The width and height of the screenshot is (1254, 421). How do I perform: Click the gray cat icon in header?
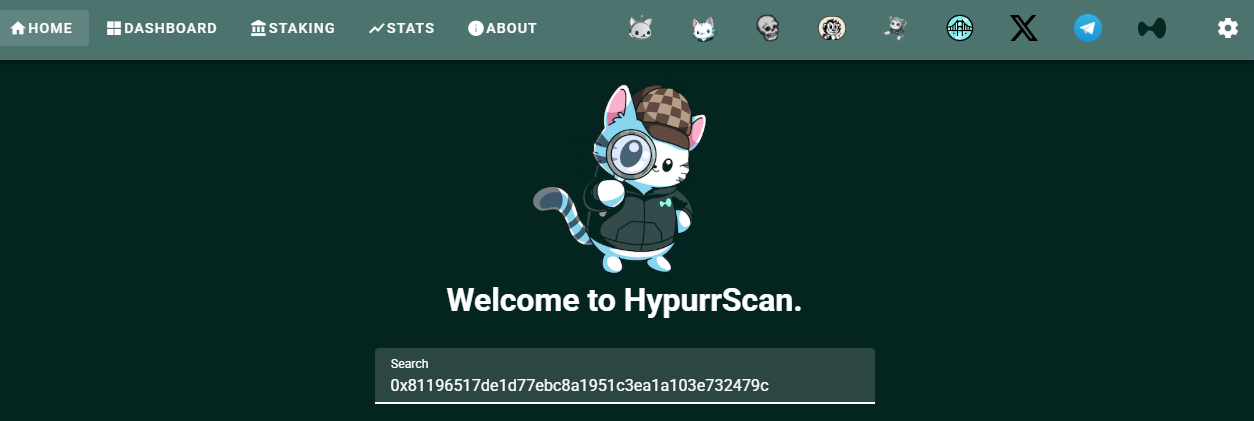[x=641, y=28]
